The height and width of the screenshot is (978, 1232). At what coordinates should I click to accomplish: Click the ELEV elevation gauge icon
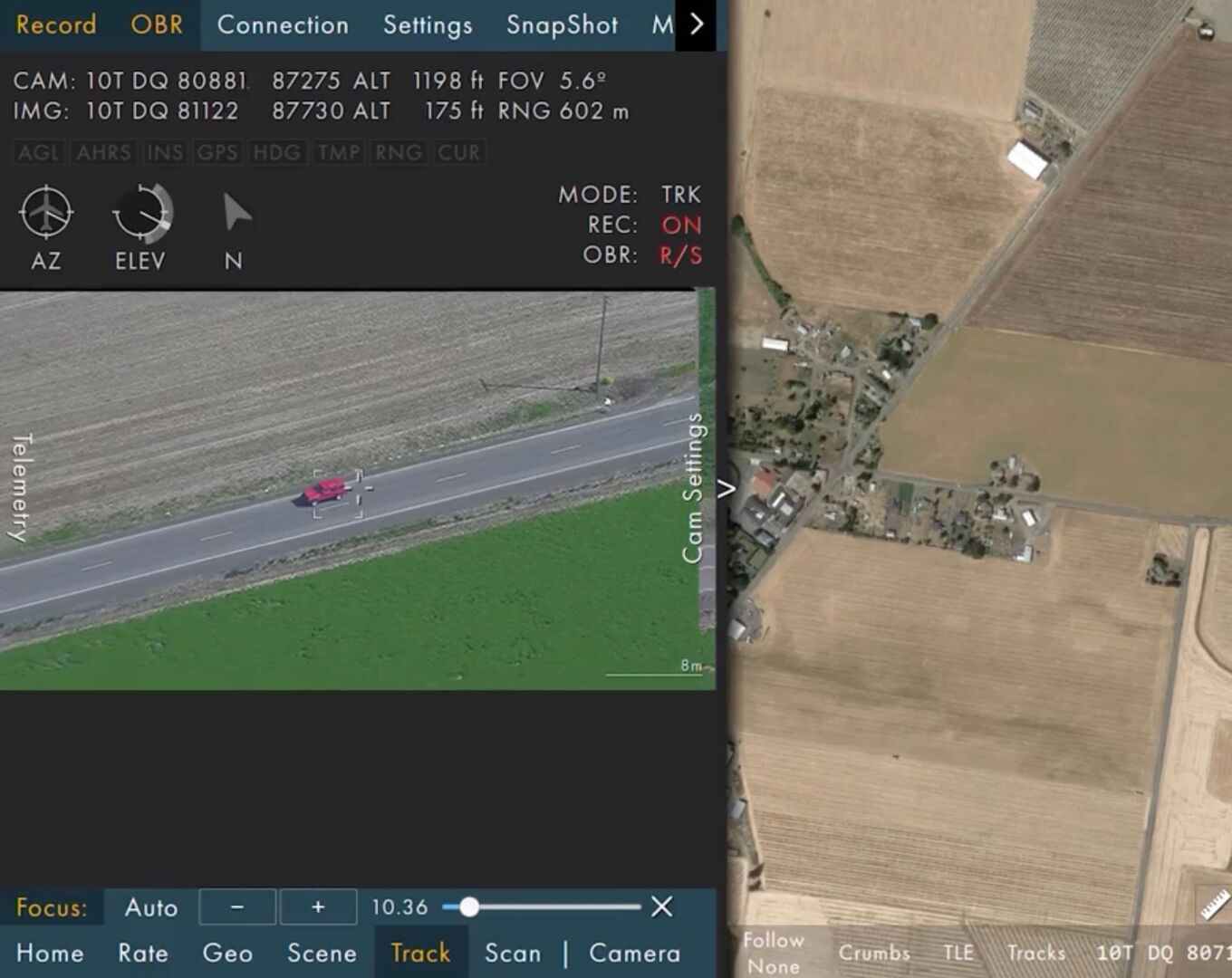[142, 214]
